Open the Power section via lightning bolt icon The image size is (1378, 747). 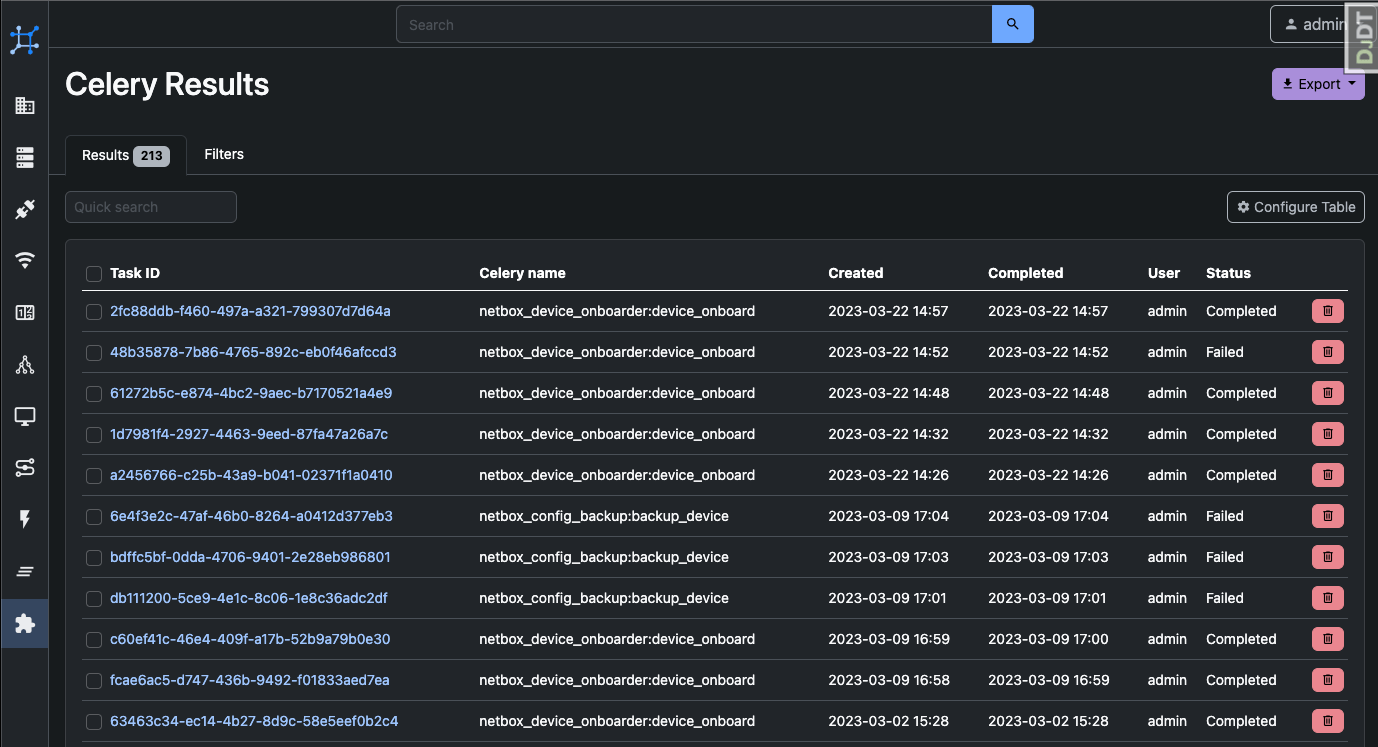[25, 519]
